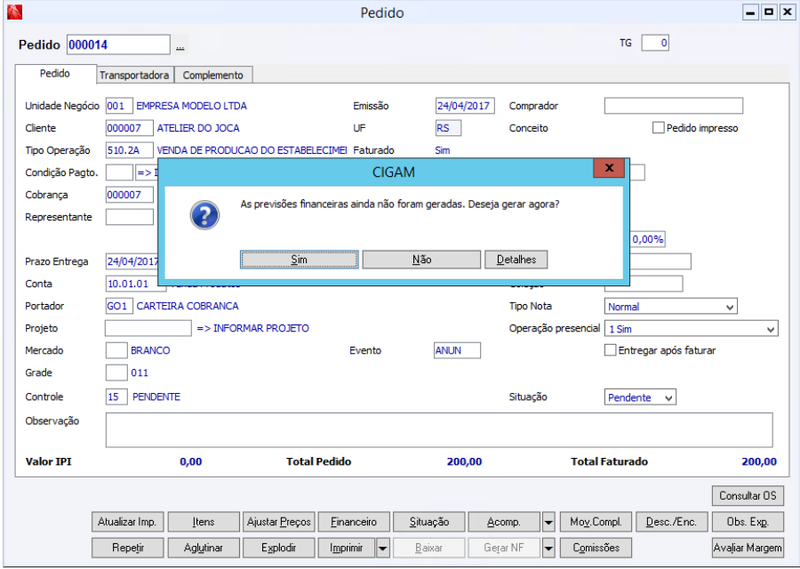Select the Pedido tab

[x=55, y=73]
